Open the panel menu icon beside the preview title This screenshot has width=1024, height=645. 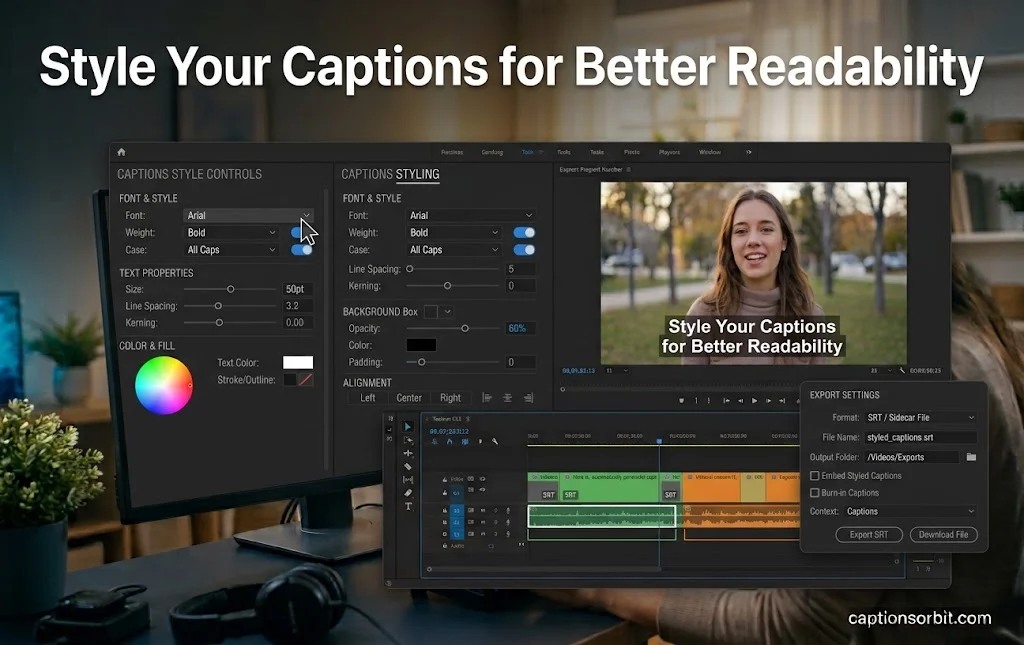pos(629,170)
